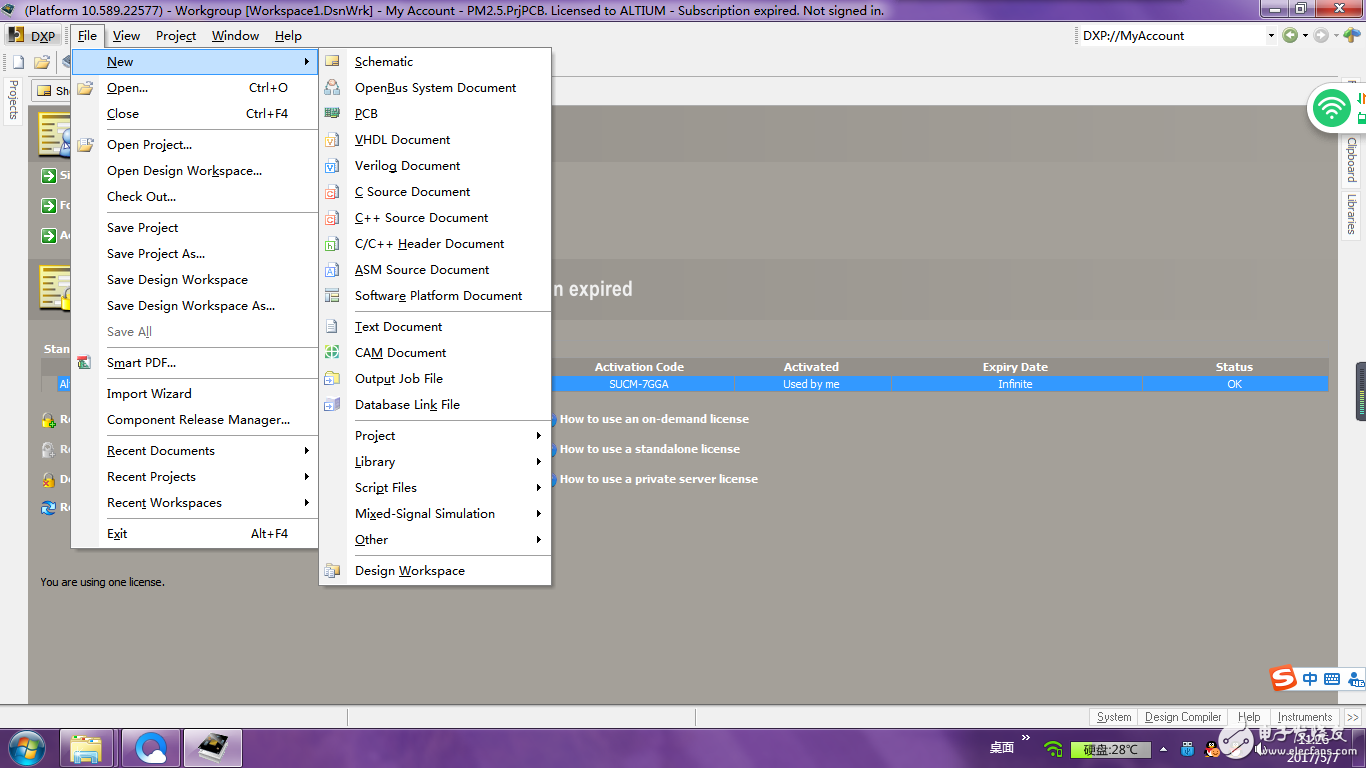Open the Projects side panel tab

tap(13, 100)
